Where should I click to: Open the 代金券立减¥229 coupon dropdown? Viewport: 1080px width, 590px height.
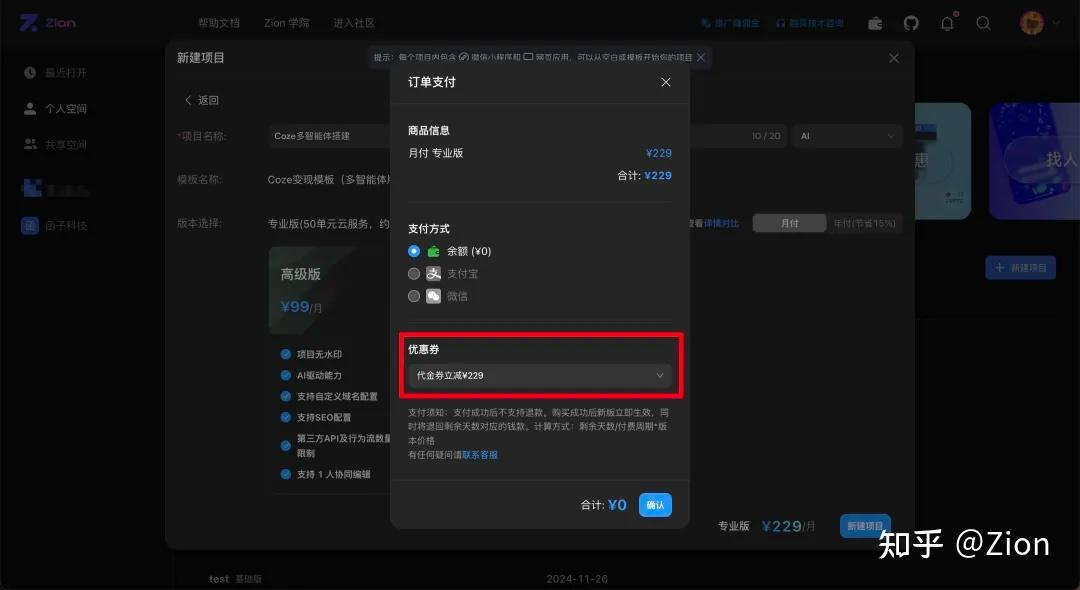(539, 375)
